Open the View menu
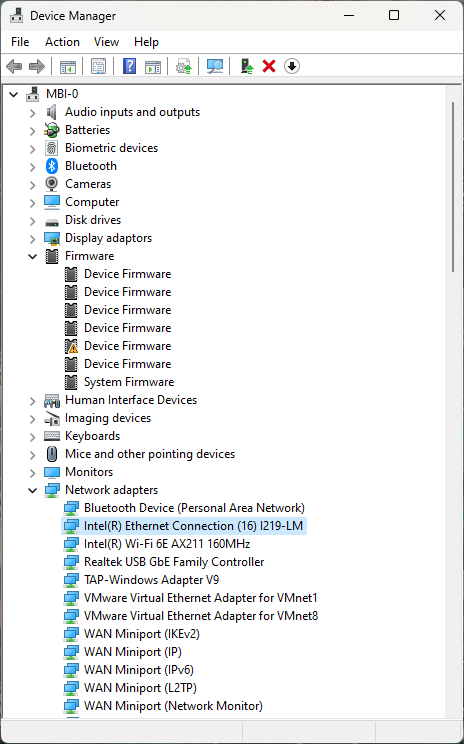Screen dimensions: 464x744 point(106,42)
